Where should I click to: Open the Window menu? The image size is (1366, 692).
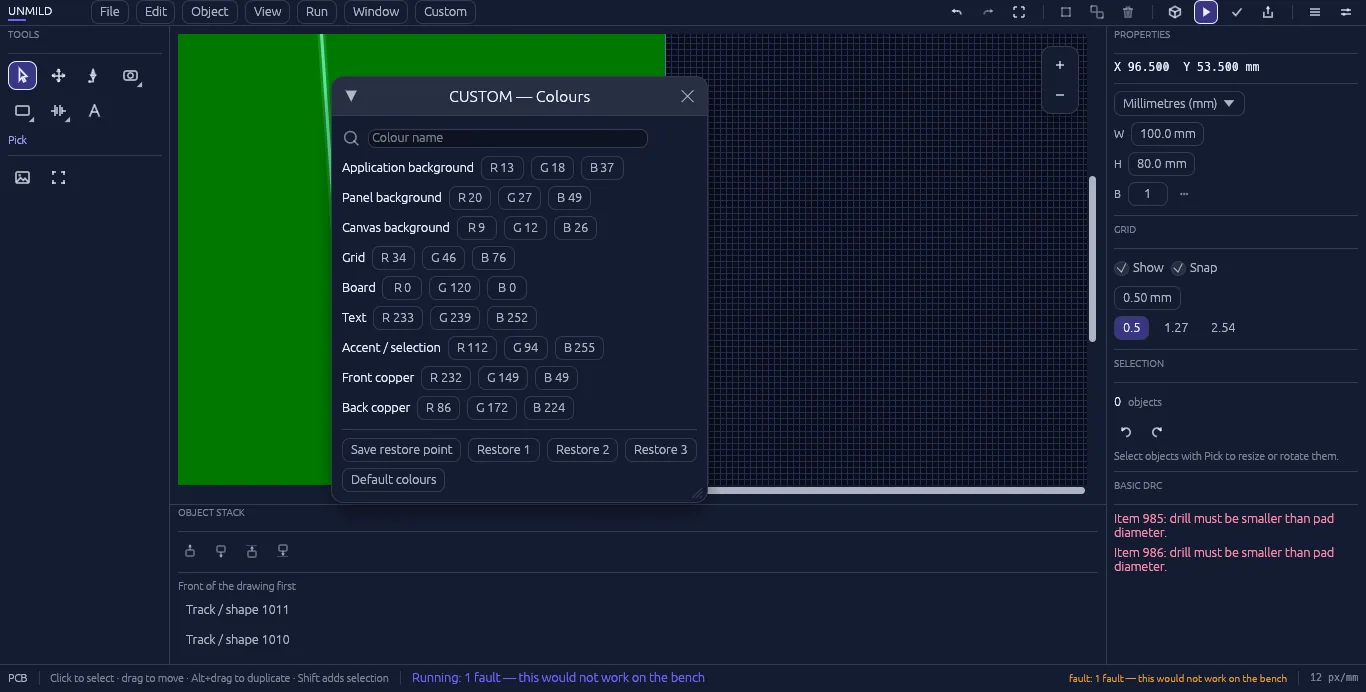376,12
